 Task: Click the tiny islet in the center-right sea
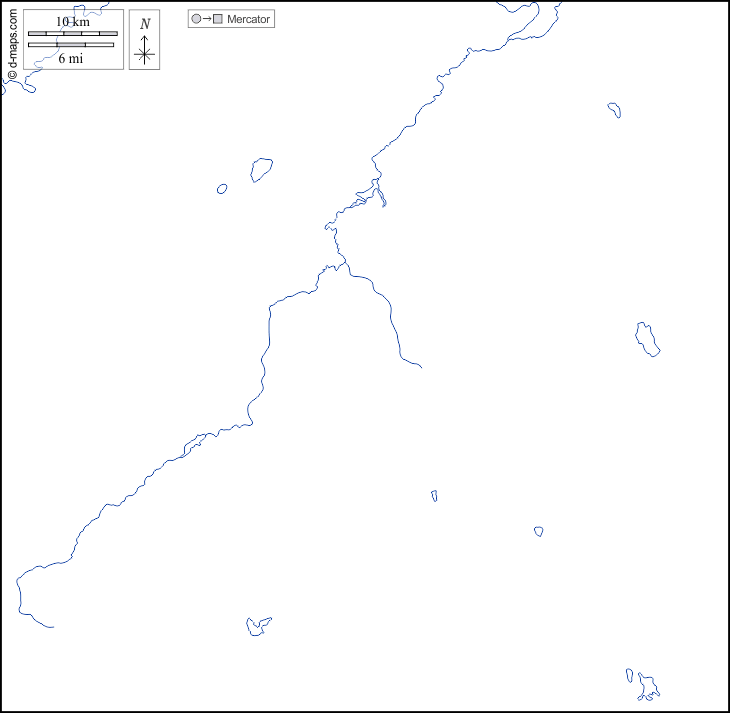[x=434, y=495]
